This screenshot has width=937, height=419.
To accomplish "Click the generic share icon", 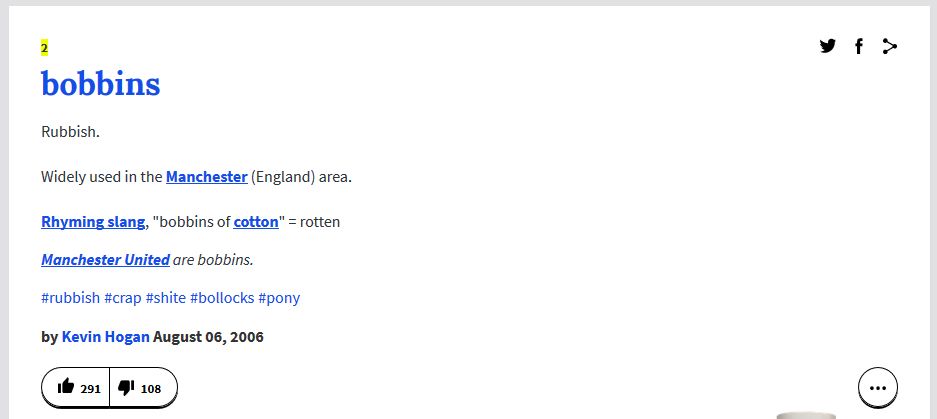I will [x=889, y=46].
